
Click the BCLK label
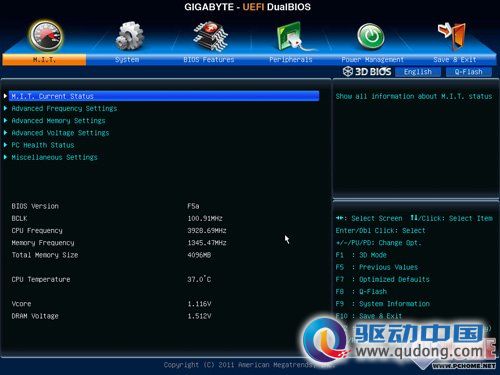(19, 218)
